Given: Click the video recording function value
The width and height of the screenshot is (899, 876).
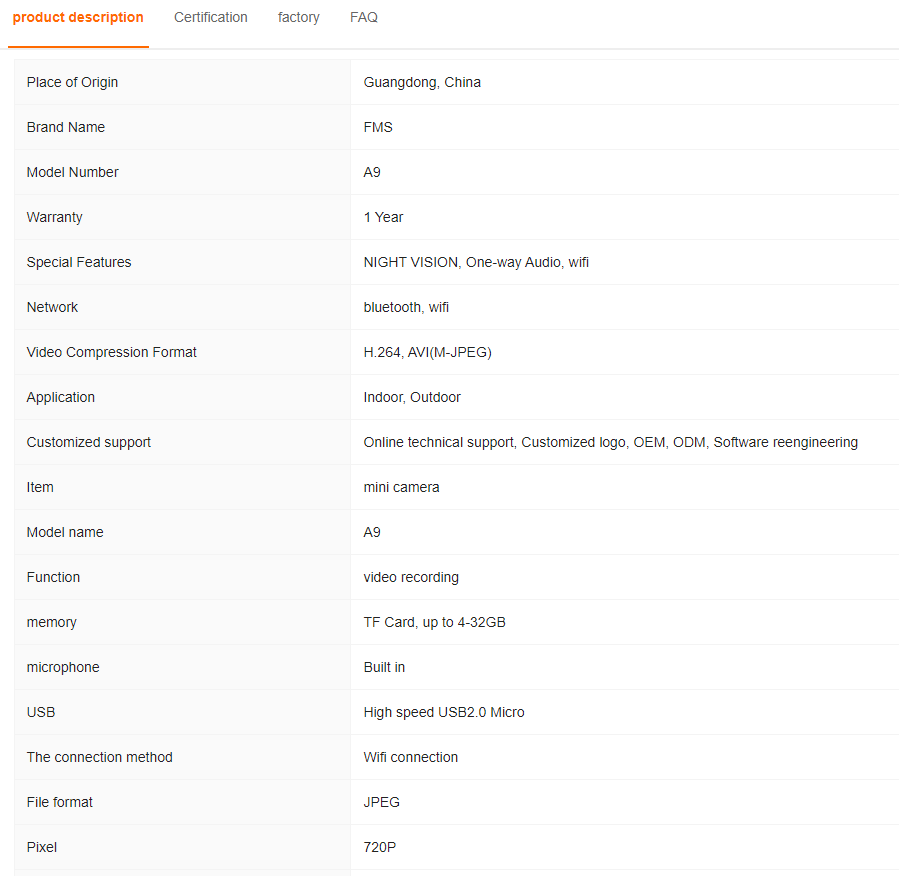Looking at the screenshot, I should click(x=411, y=577).
